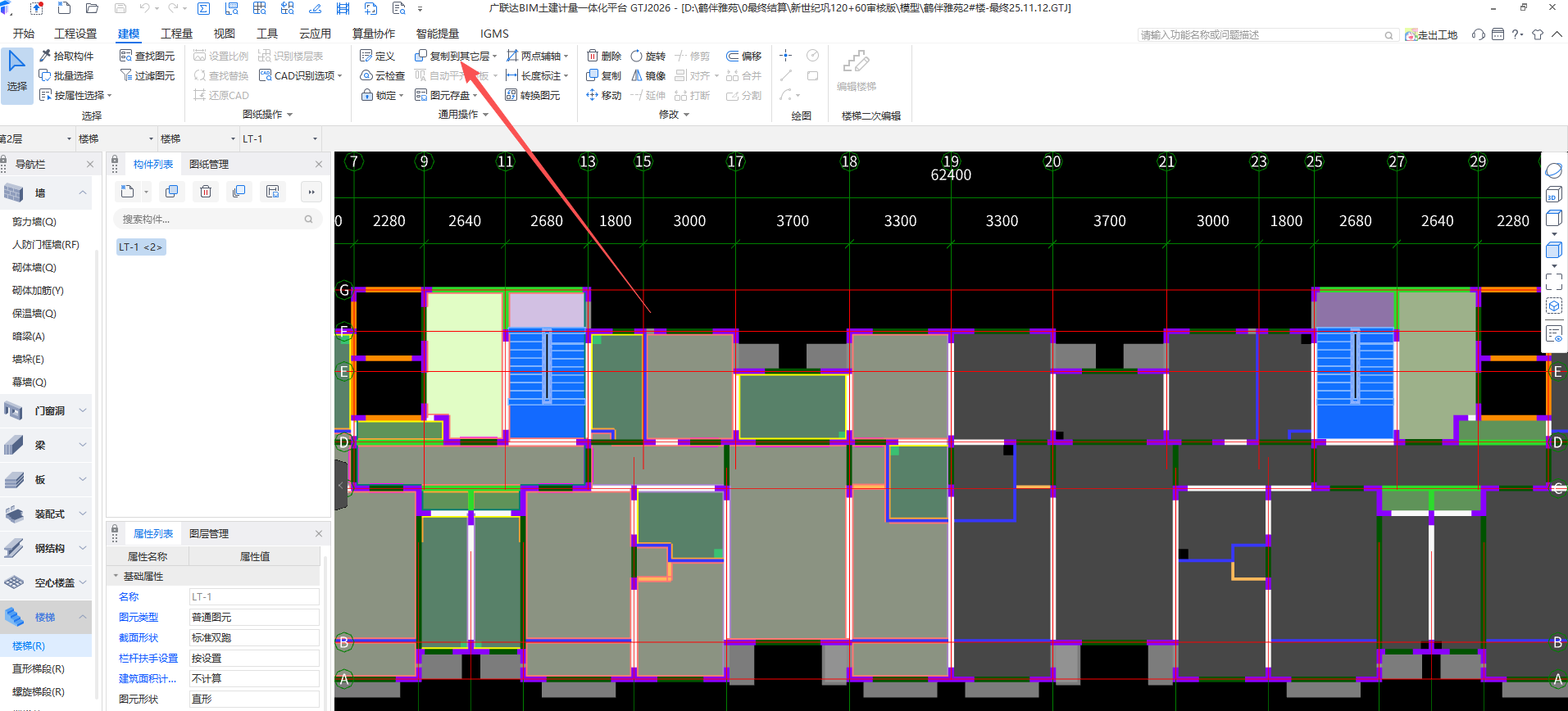Click the function search box in title area
This screenshot has height=711, width=1568.
point(1266,34)
